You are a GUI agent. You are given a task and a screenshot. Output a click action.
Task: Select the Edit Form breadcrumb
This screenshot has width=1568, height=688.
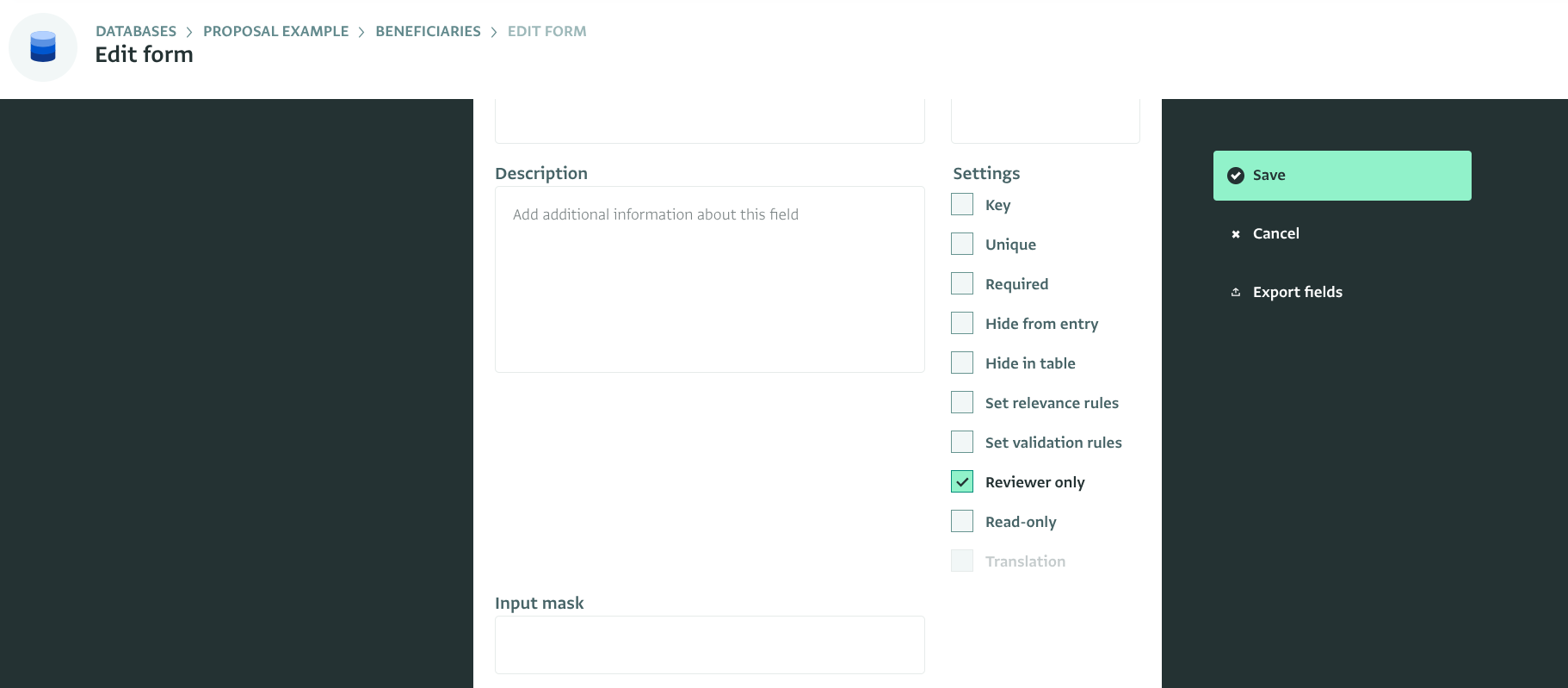pos(546,31)
